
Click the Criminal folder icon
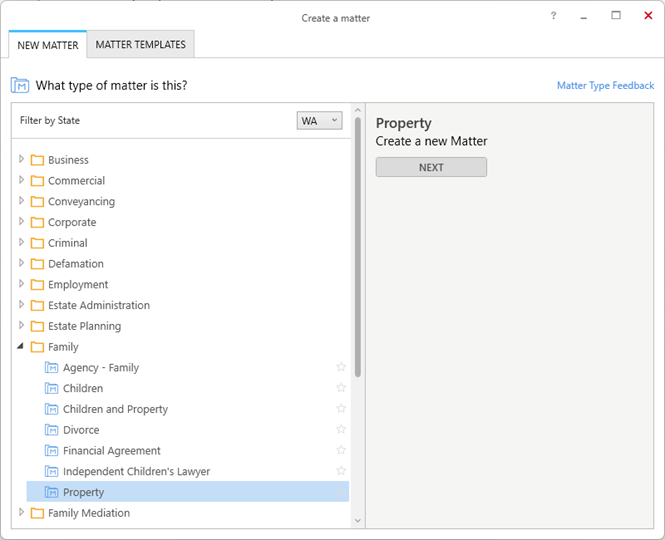37,243
